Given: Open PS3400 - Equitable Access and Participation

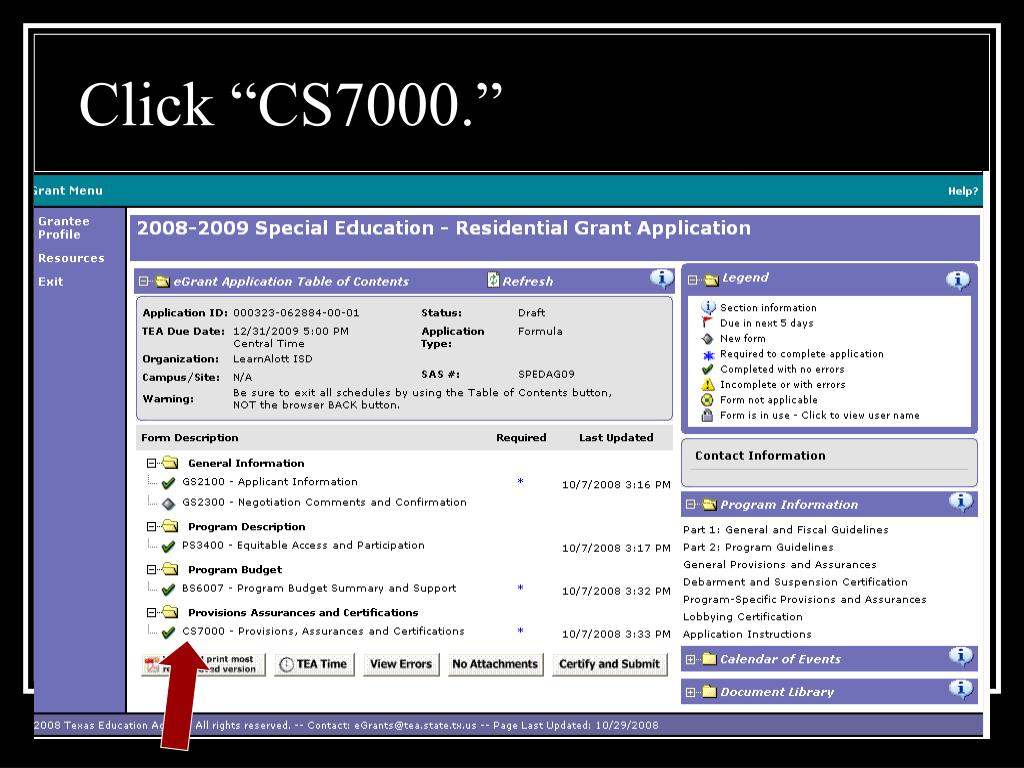Looking at the screenshot, I should 303,545.
